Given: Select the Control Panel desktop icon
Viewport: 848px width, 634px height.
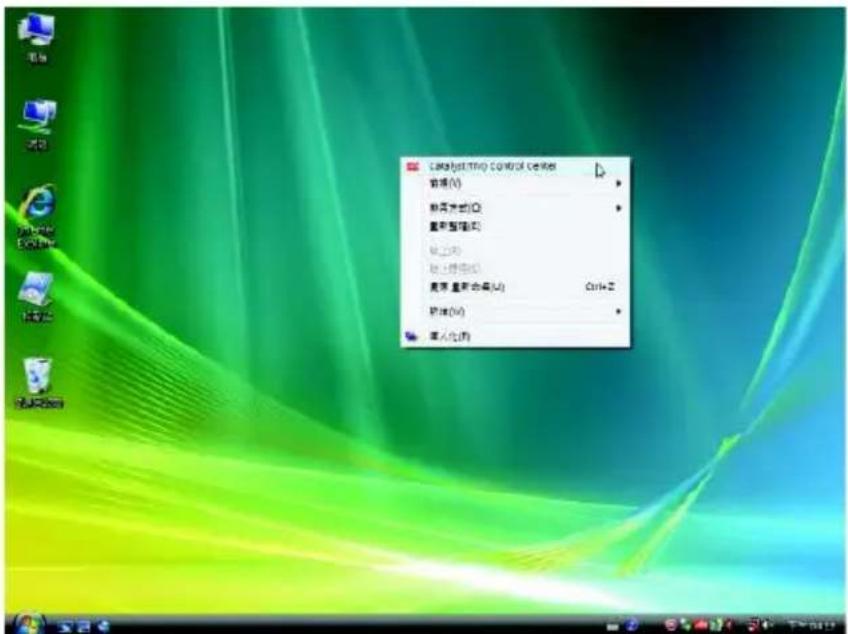Looking at the screenshot, I should point(37,296).
